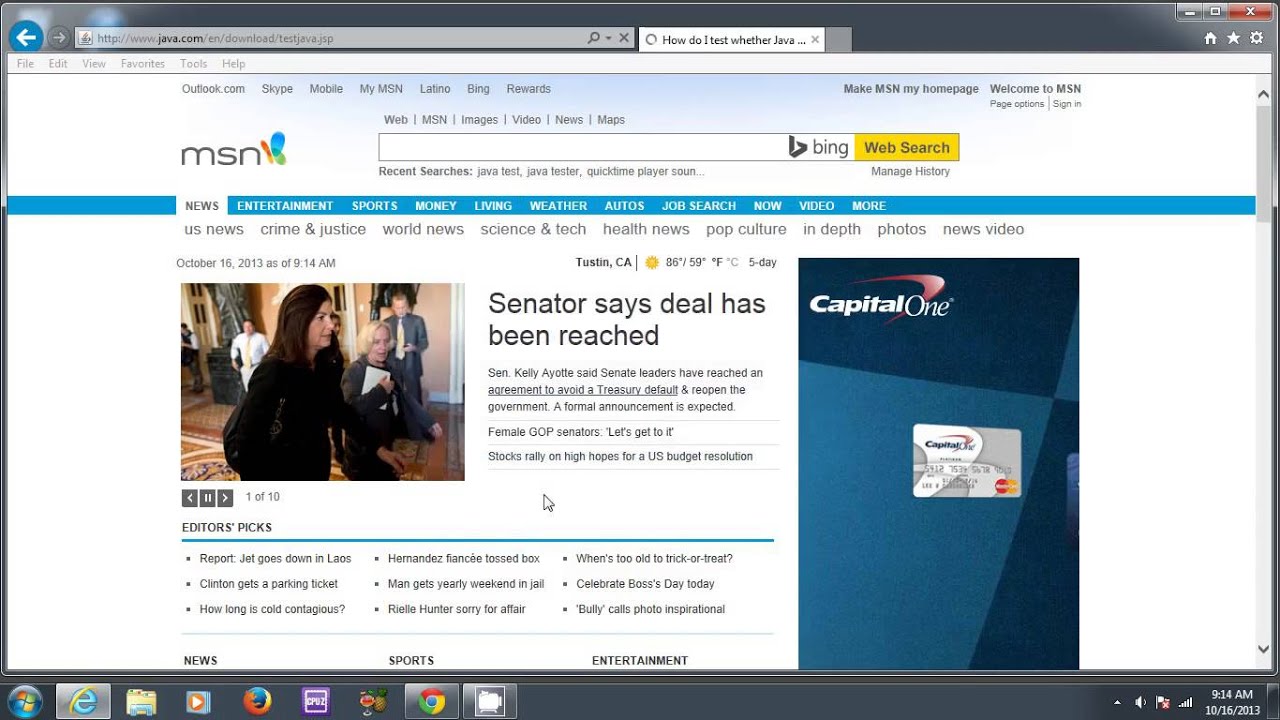Pause the news slideshow
The height and width of the screenshot is (720, 1280).
tap(207, 498)
